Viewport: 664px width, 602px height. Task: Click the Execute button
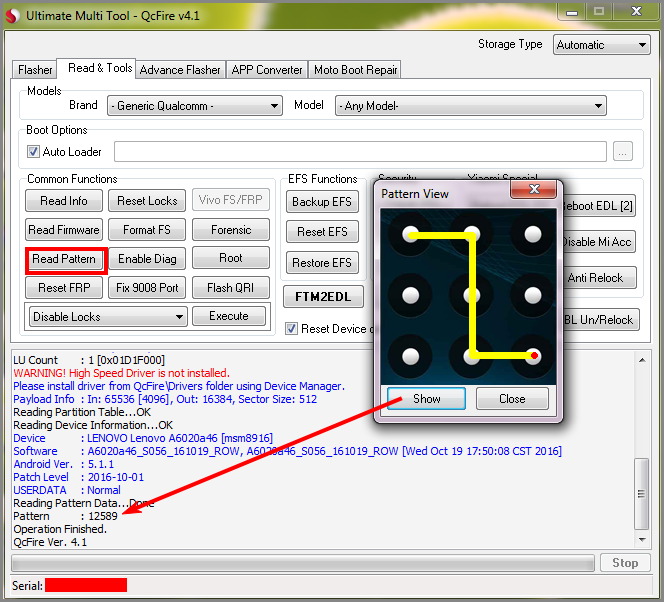229,316
